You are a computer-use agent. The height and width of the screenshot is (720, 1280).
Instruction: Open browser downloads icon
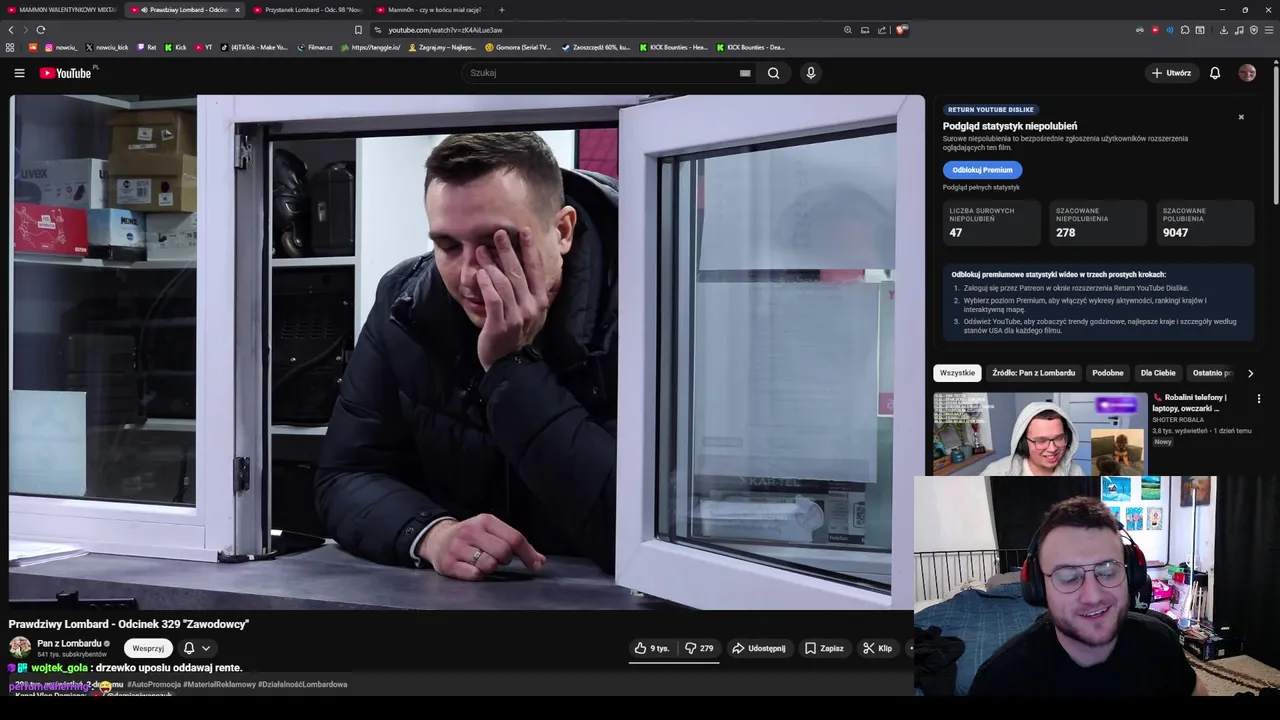(1223, 30)
